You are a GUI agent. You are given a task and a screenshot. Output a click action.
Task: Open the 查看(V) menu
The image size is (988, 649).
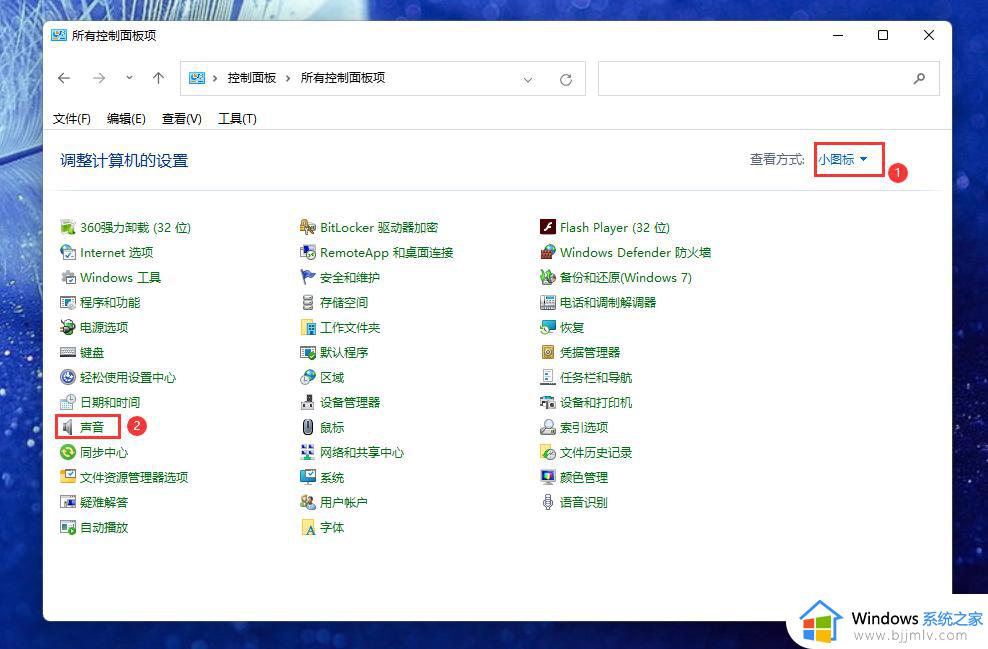181,118
